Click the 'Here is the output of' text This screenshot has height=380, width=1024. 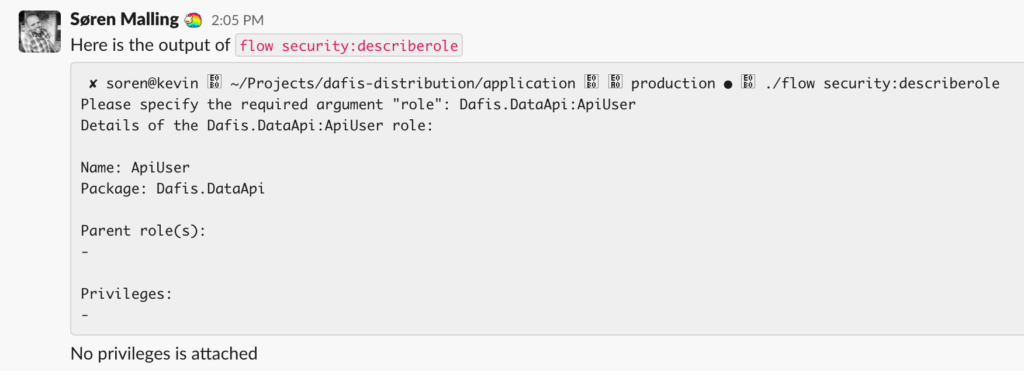click(150, 46)
